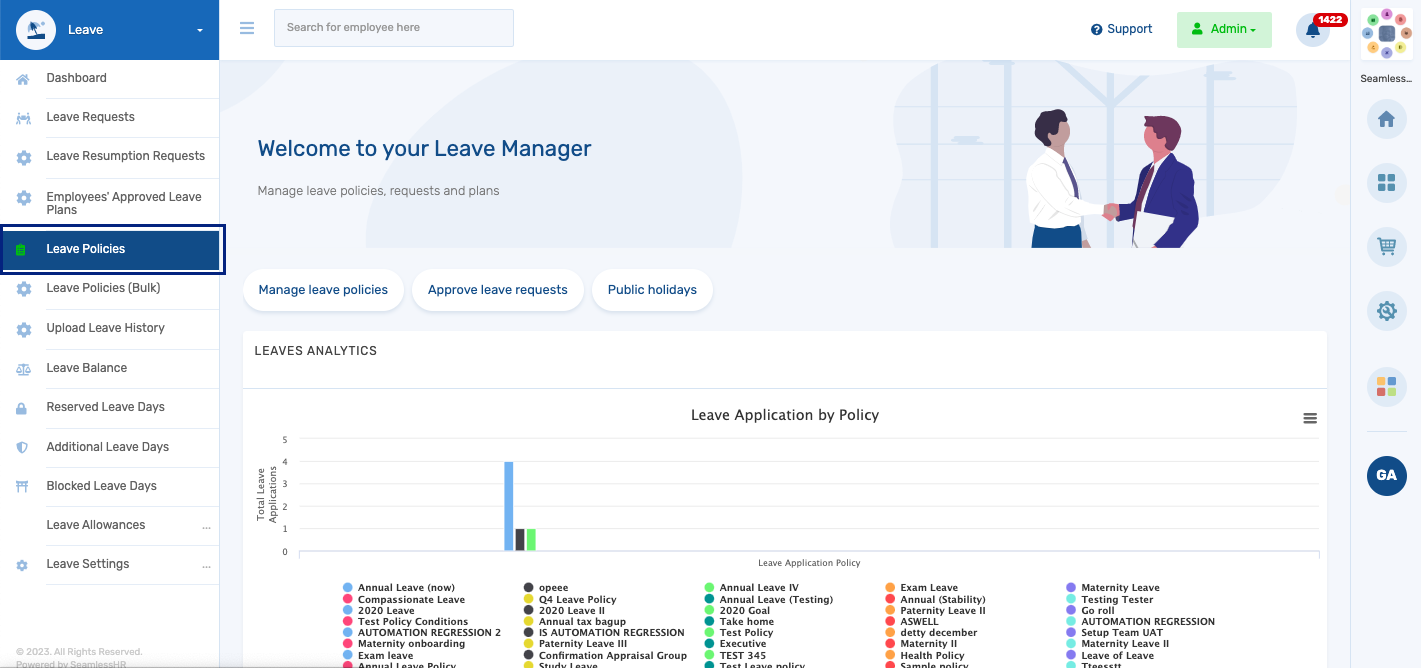Toggle the hamburger sidebar menu icon
The width and height of the screenshot is (1421, 668).
tap(247, 28)
